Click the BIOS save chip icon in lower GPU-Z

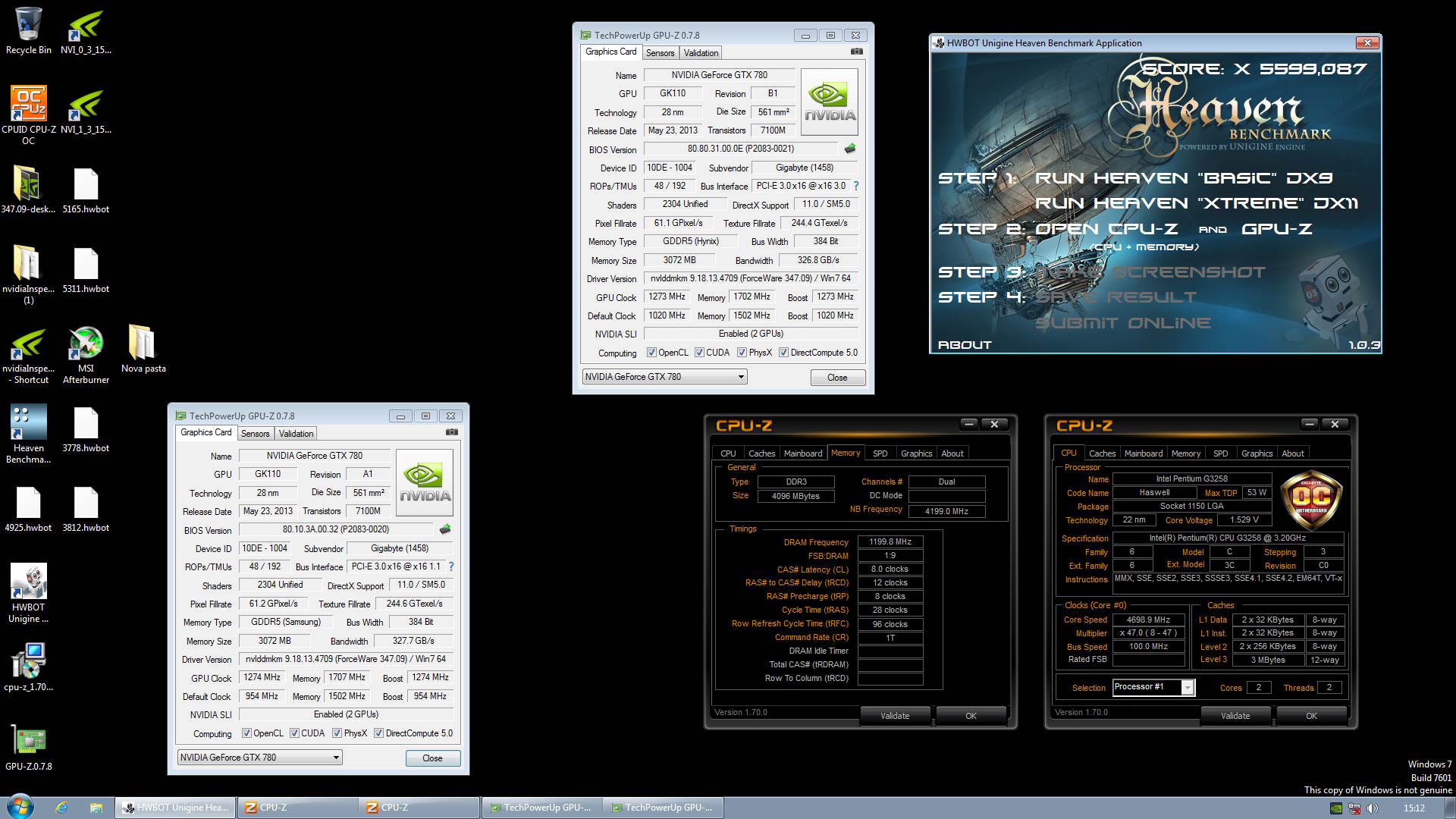(x=445, y=529)
